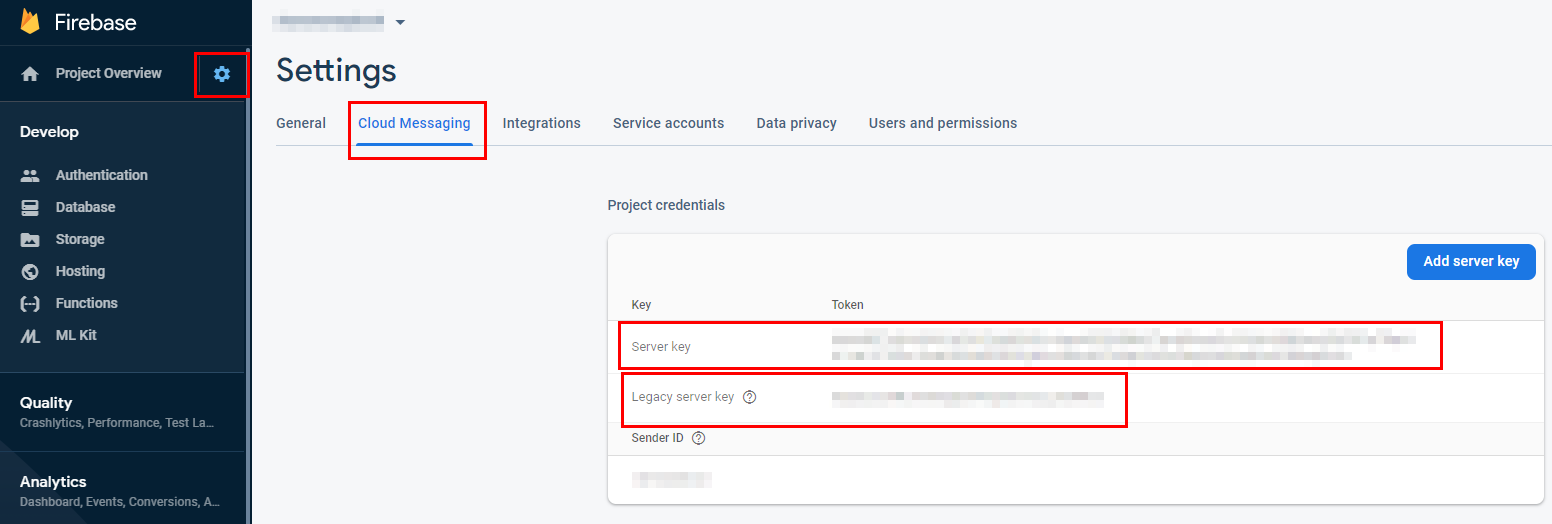
Task: Click the Authentication people icon
Action: [x=30, y=175]
